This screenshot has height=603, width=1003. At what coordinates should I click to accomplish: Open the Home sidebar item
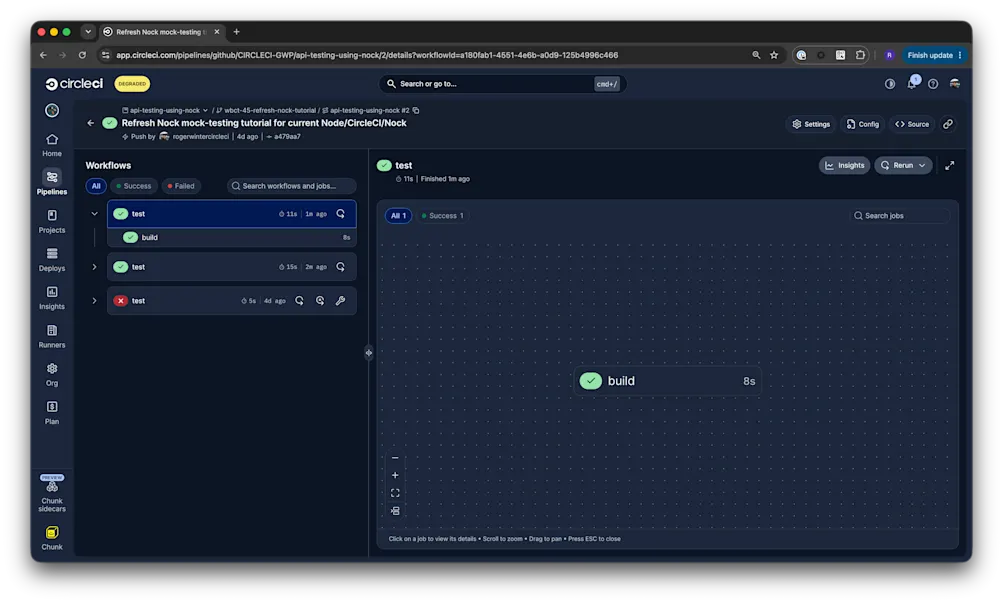[52, 145]
